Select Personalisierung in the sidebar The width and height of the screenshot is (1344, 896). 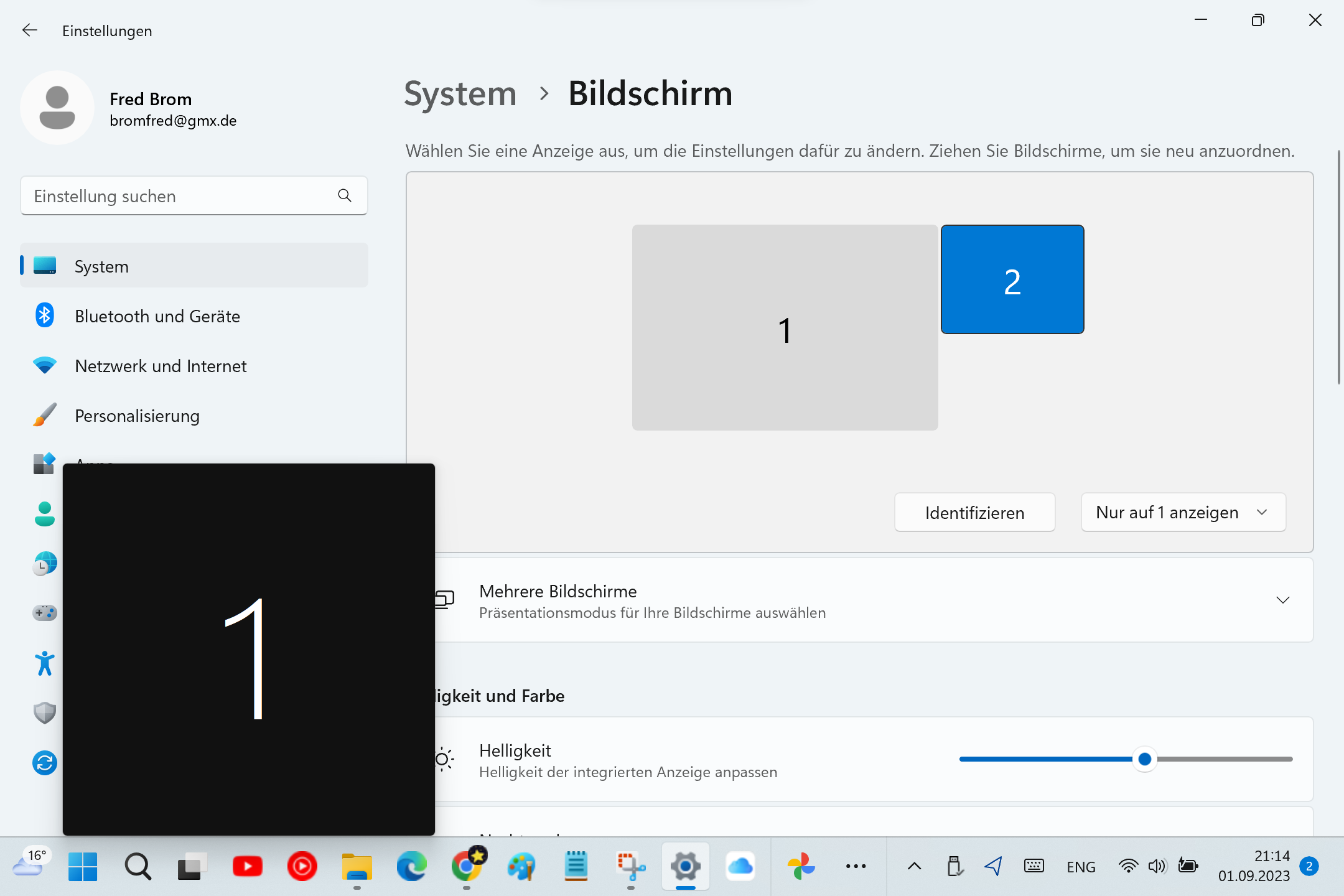coord(137,416)
